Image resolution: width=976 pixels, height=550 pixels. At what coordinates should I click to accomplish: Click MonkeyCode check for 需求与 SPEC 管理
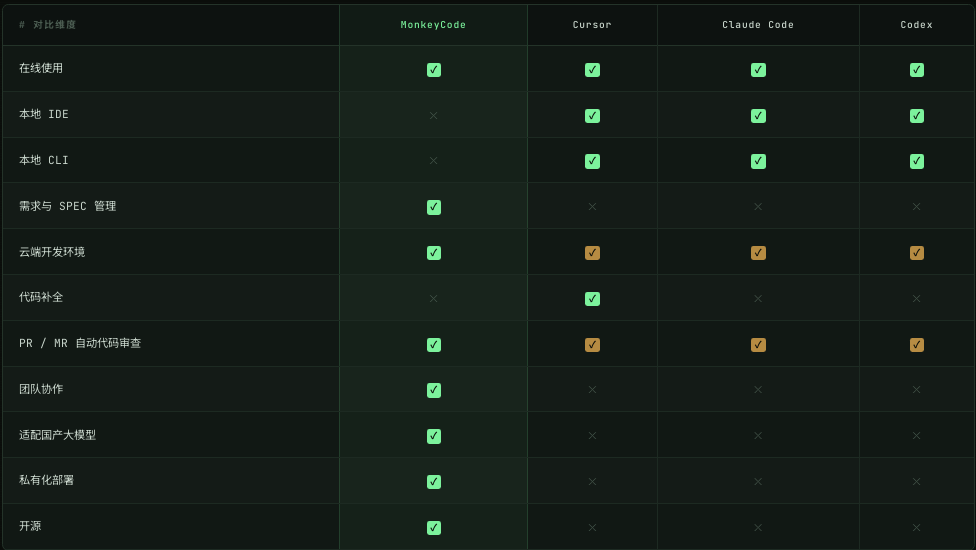pos(434,207)
